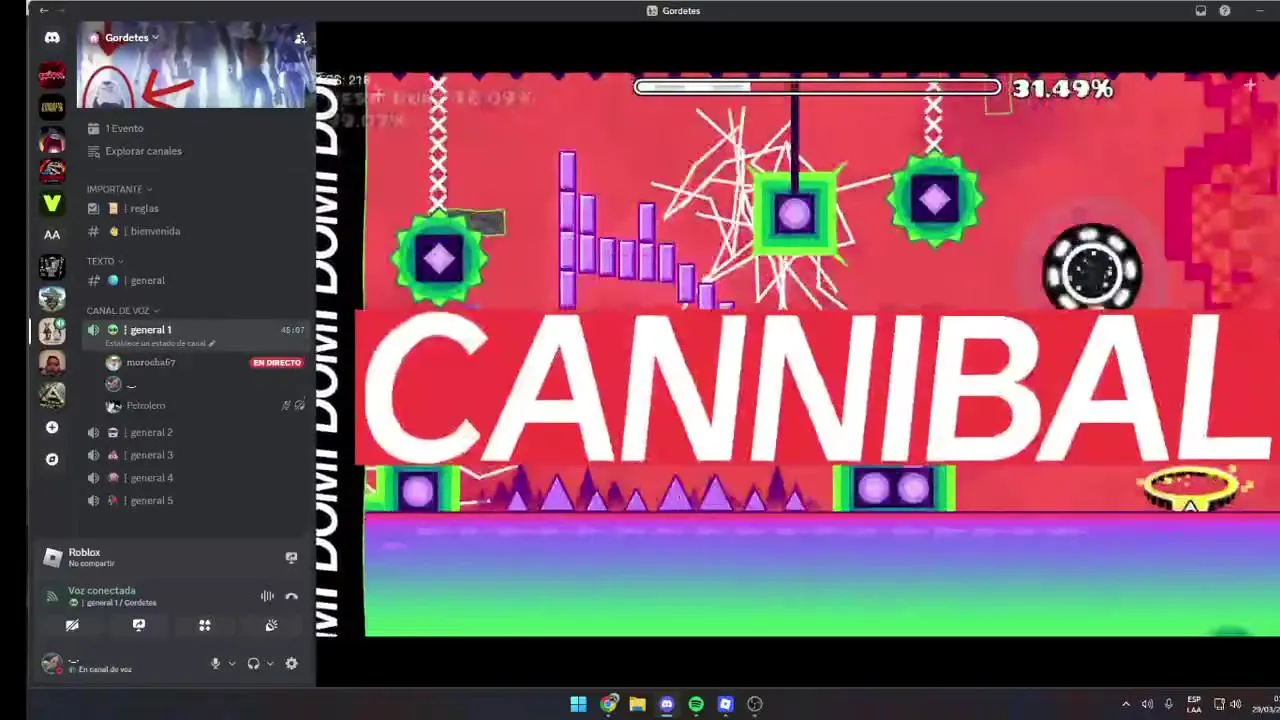Viewport: 1280px width, 720px height.
Task: Join the general 2 voice channel
Action: (x=195, y=432)
